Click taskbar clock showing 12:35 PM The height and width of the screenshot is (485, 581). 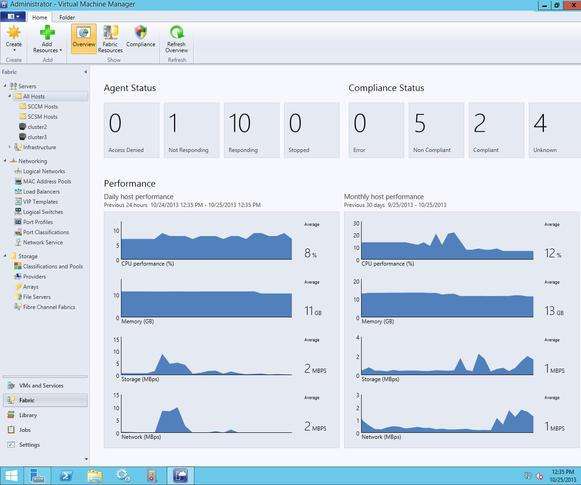(x=562, y=476)
